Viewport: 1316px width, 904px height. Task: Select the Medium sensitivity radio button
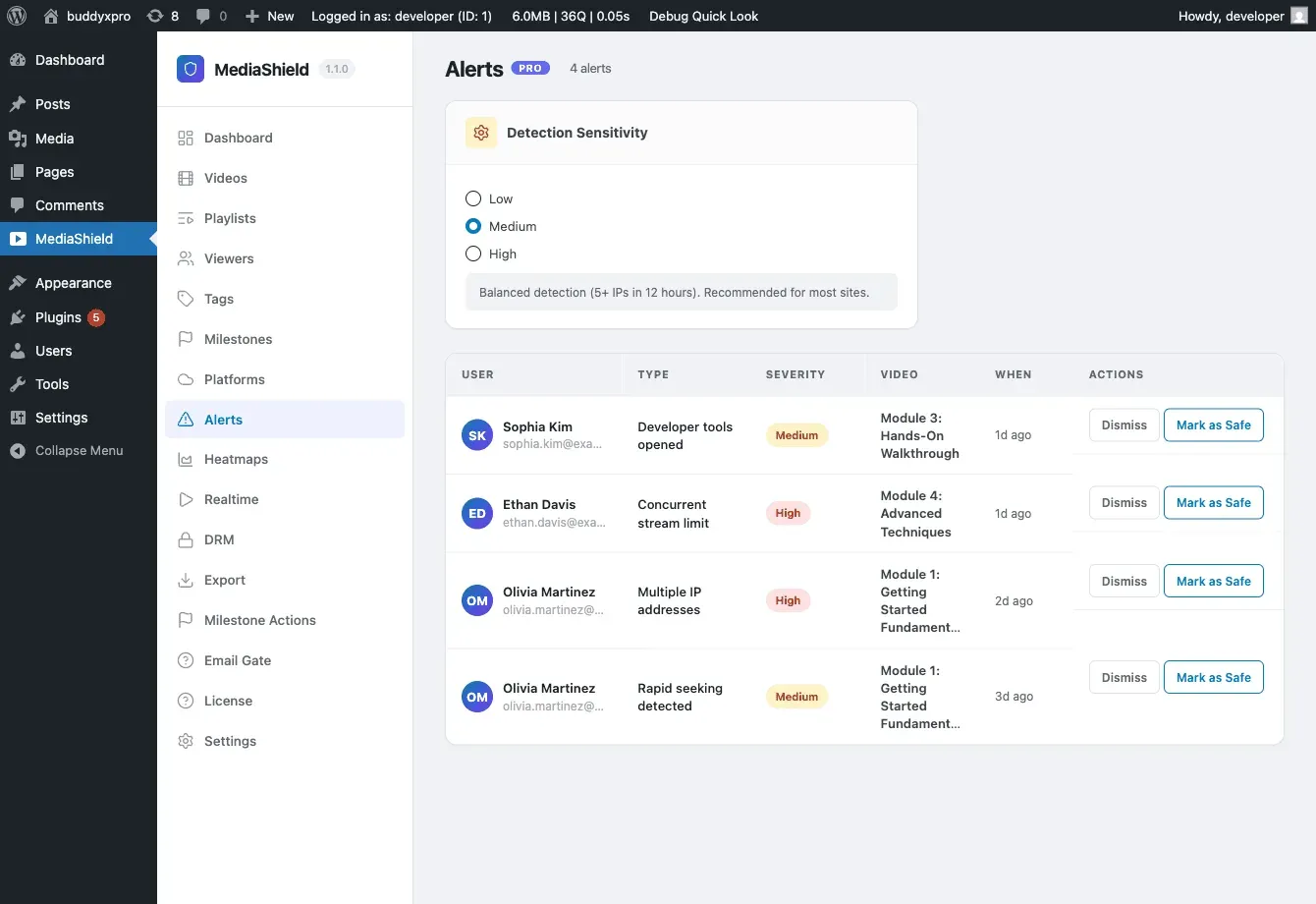coord(473,226)
